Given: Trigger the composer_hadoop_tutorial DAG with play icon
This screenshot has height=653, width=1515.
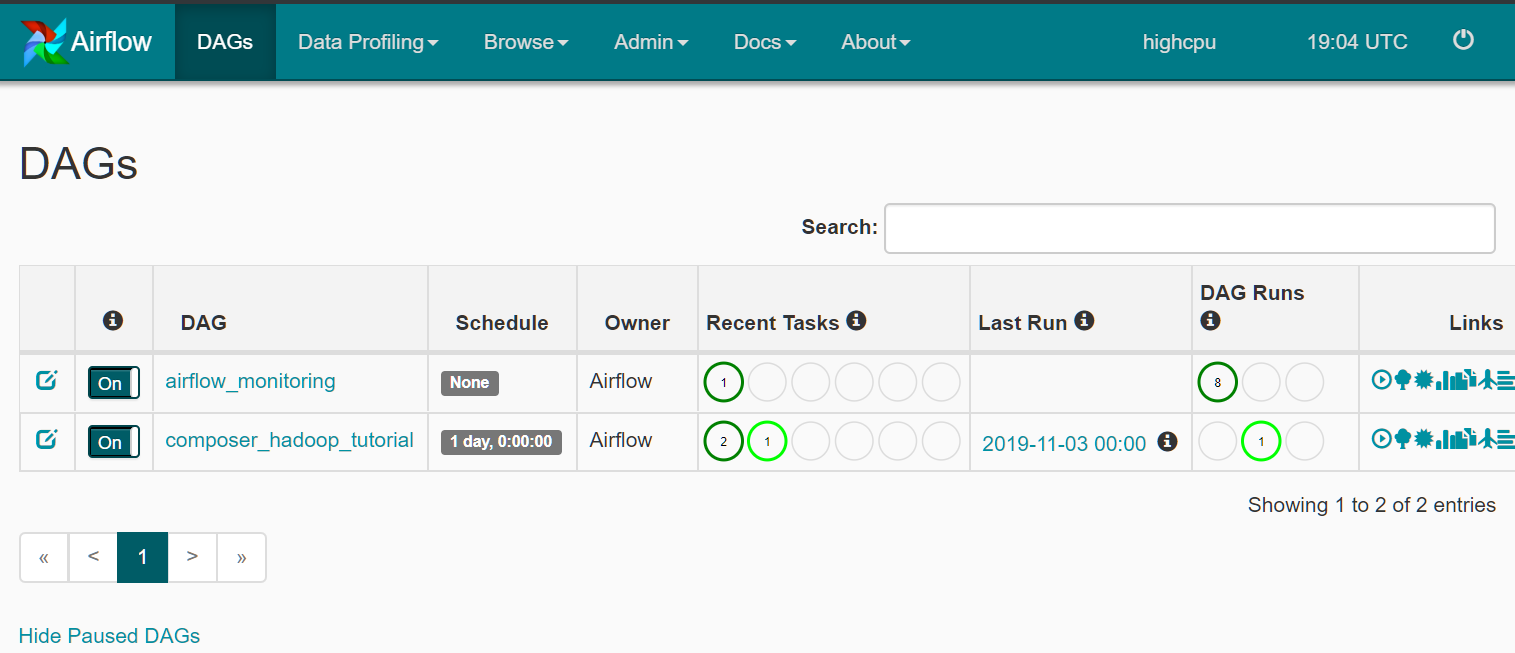Looking at the screenshot, I should (x=1381, y=438).
